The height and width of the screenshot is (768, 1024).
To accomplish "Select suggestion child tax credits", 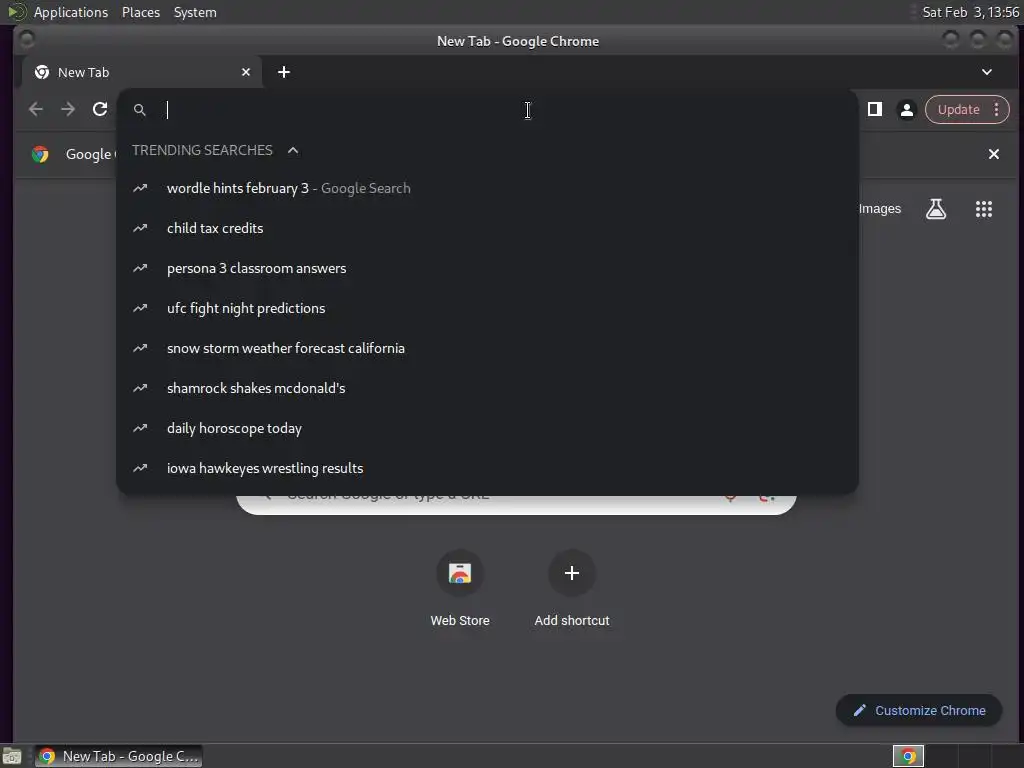I will (487, 228).
